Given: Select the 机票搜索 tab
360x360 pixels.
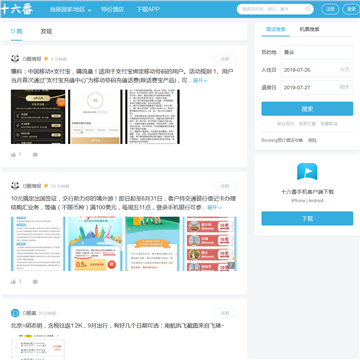Looking at the screenshot, I should click(309, 29).
